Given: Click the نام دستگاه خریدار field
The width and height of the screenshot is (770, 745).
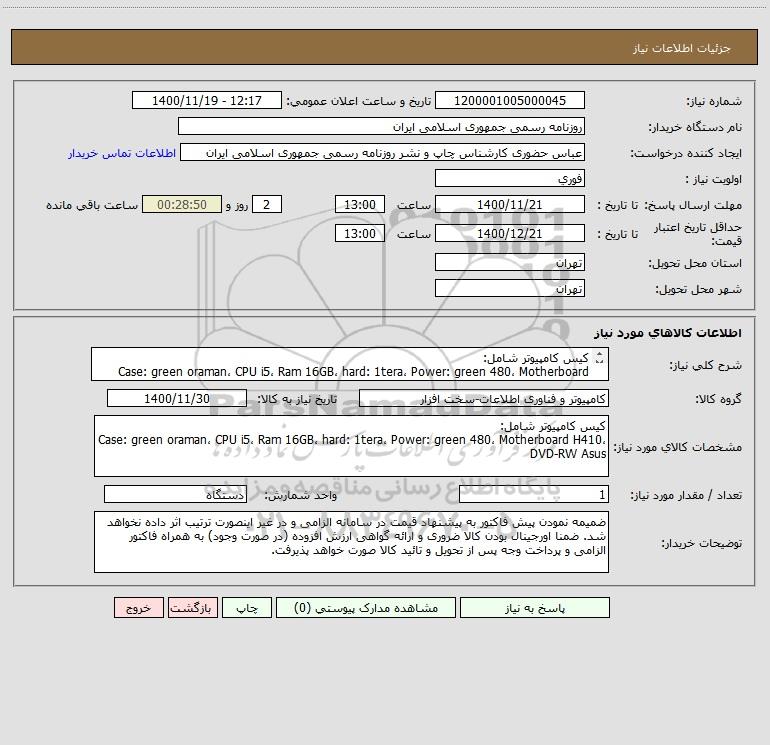Looking at the screenshot, I should 381,126.
